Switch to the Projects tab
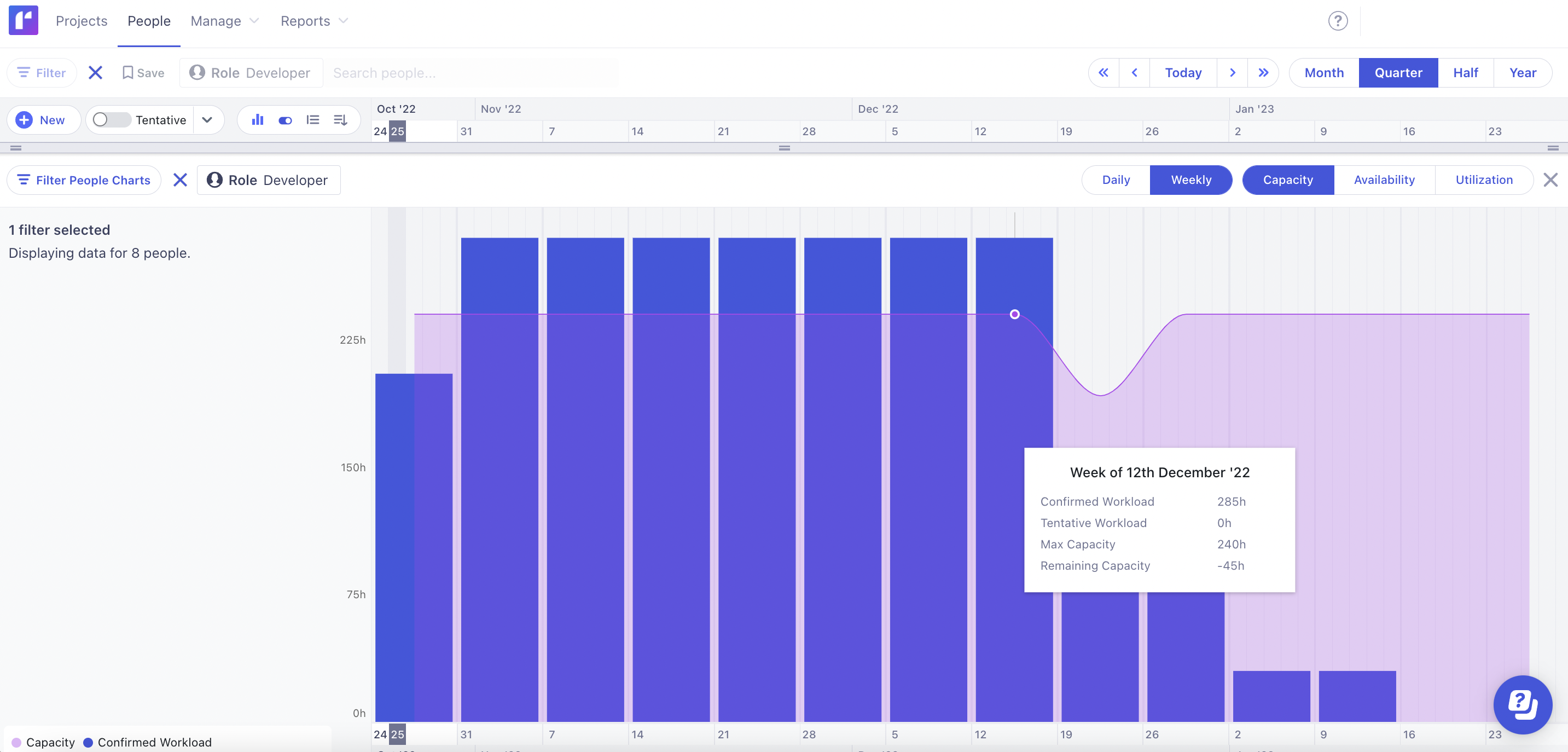 81,21
